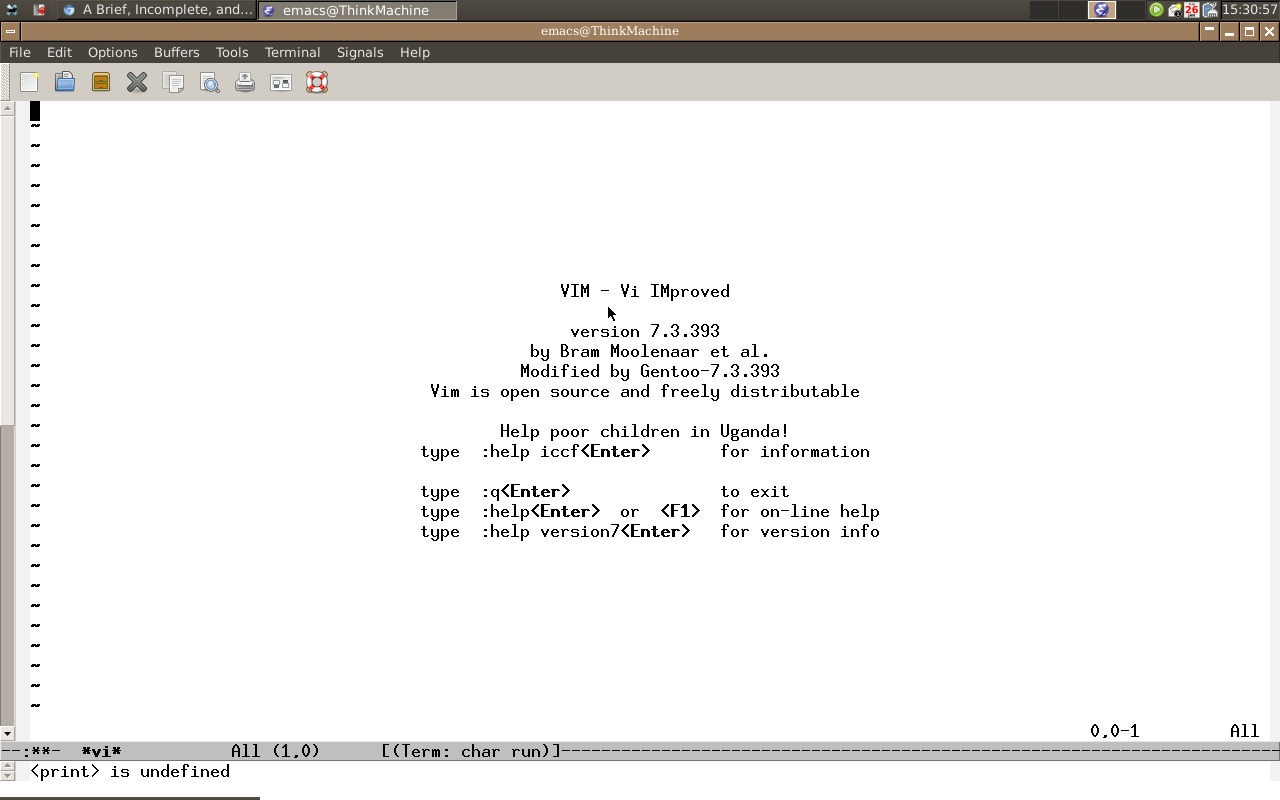
Task: Open the Buffers menu
Action: (177, 52)
